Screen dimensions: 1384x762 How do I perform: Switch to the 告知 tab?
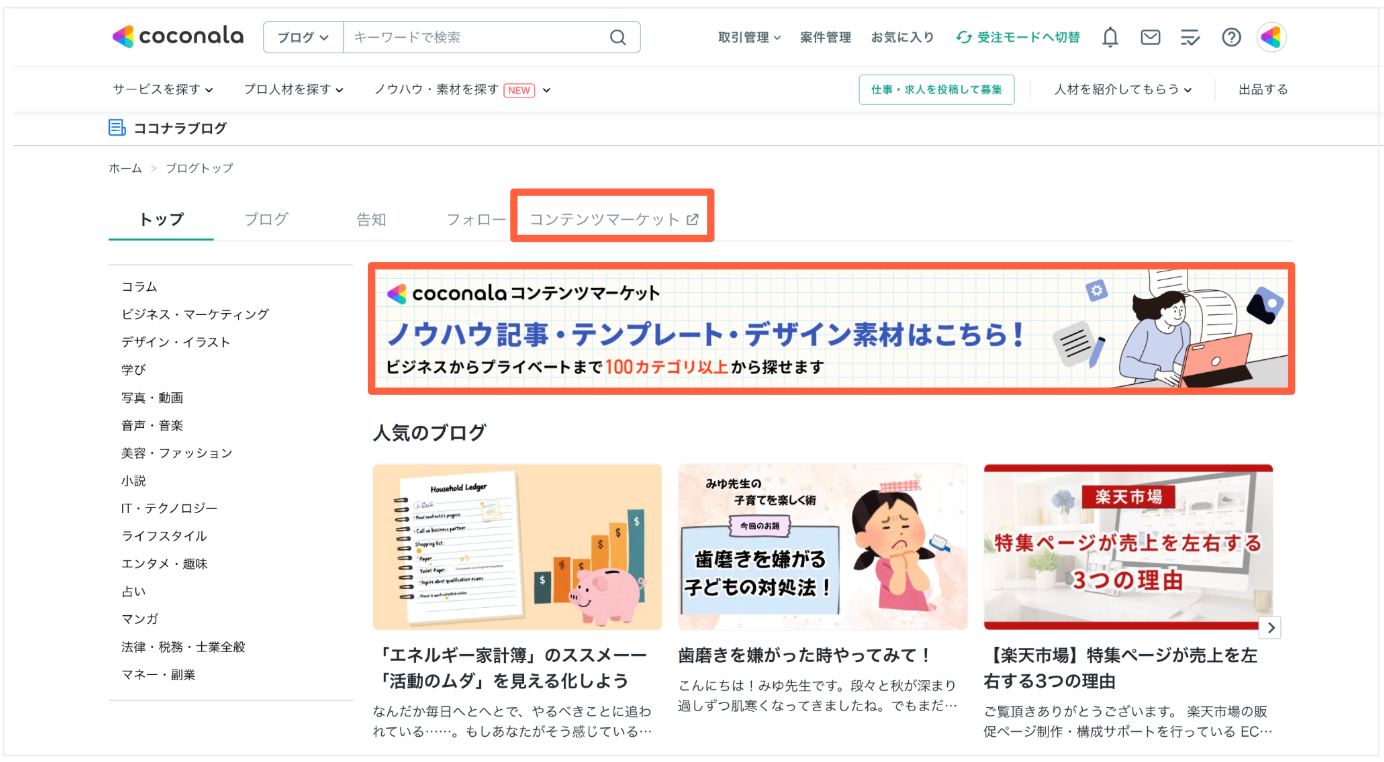[371, 219]
